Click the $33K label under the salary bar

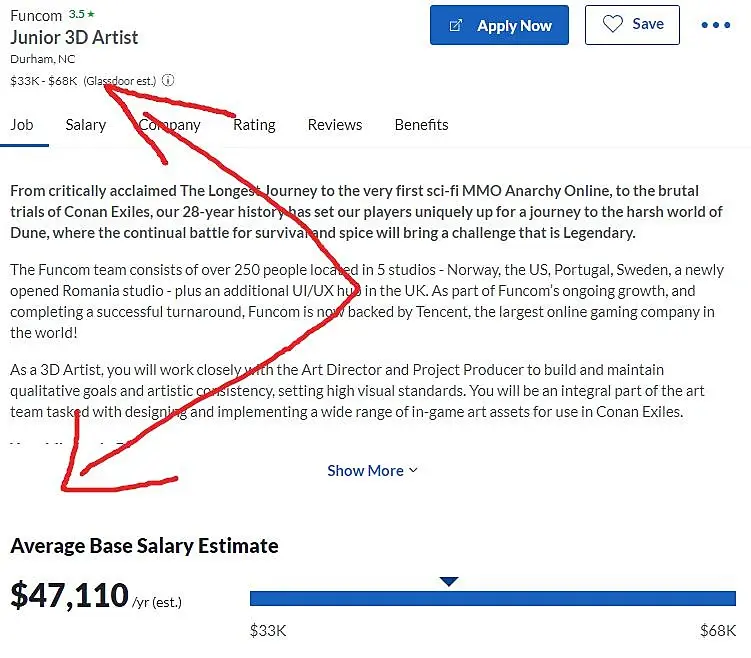[268, 631]
